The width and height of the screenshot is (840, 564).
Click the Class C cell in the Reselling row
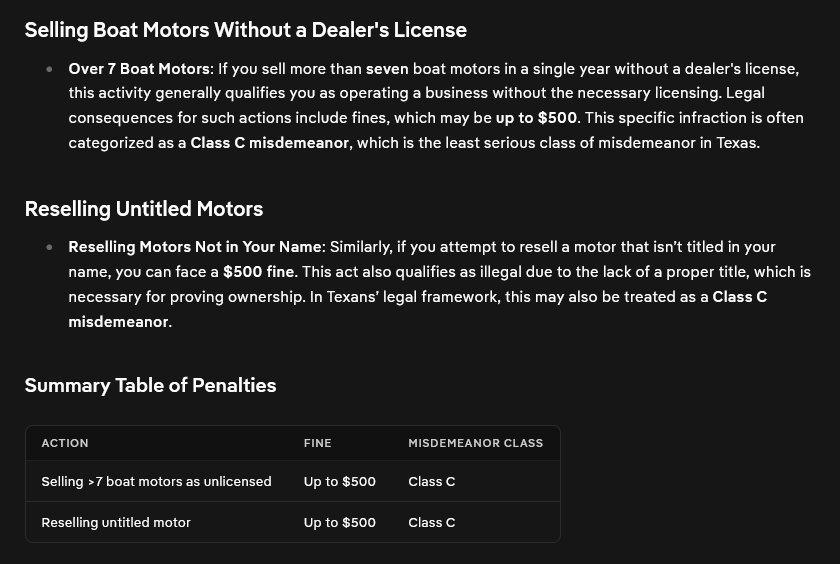(432, 522)
